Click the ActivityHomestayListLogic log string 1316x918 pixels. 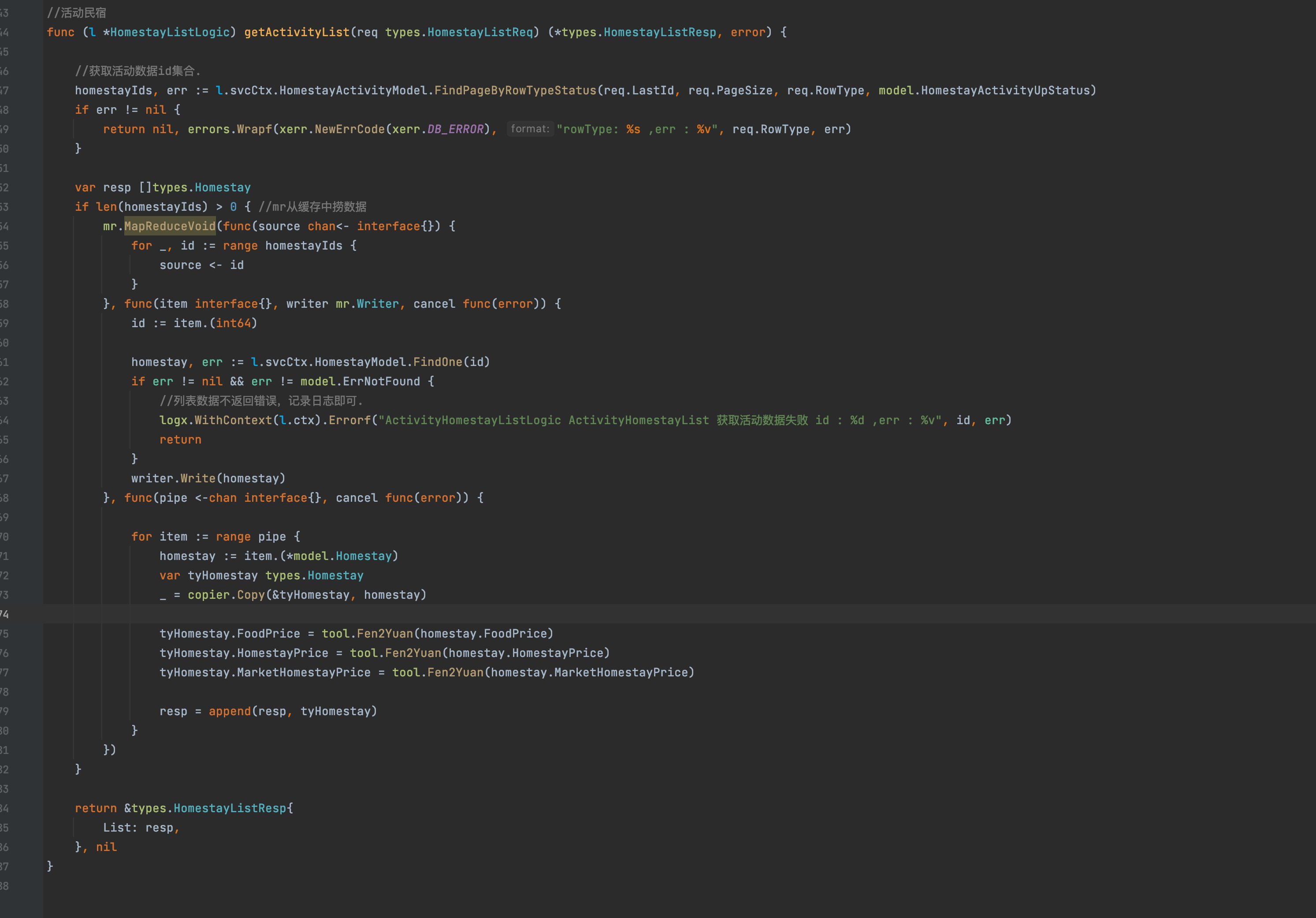(660, 420)
